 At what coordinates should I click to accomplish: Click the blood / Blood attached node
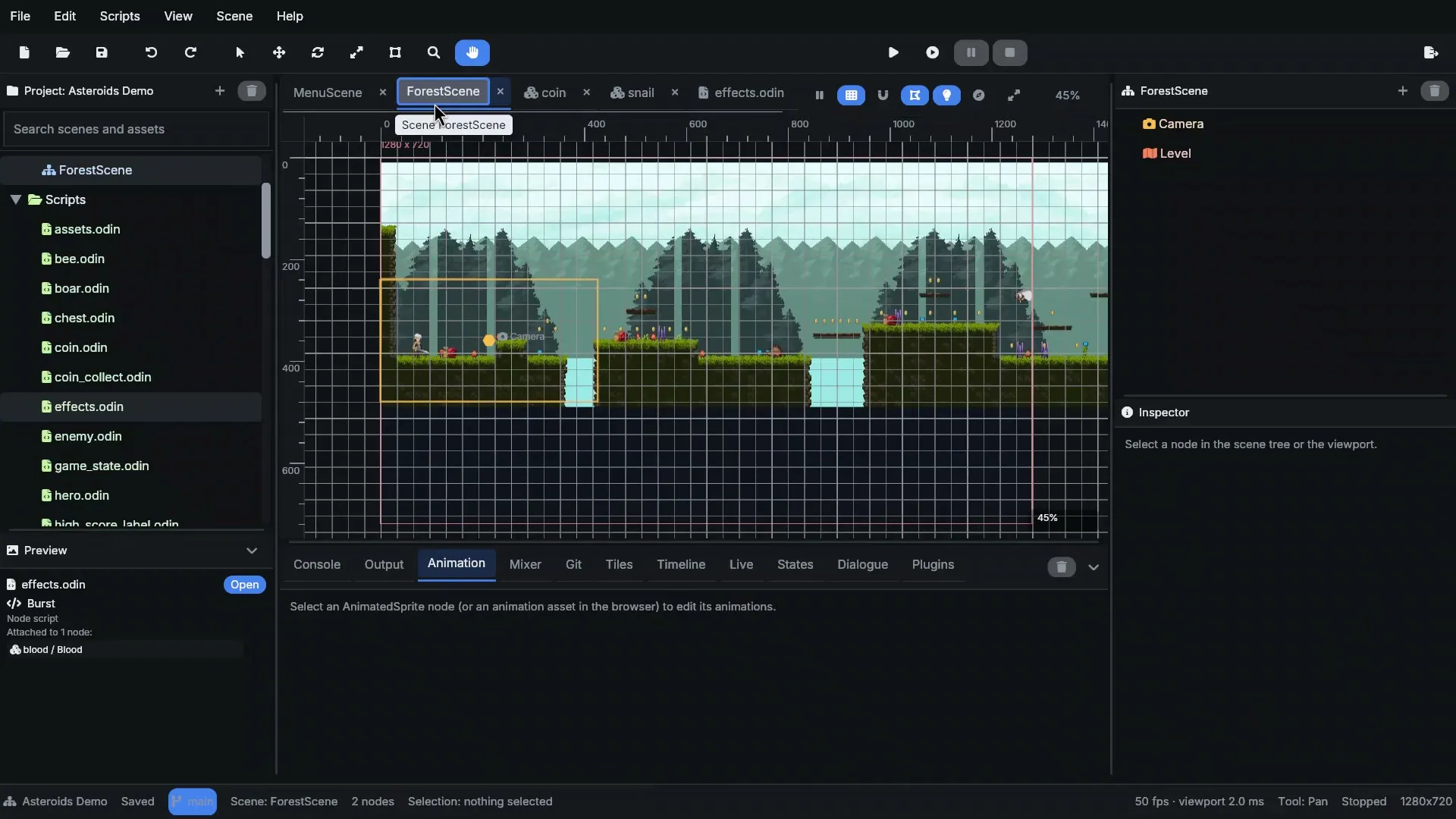(125, 650)
